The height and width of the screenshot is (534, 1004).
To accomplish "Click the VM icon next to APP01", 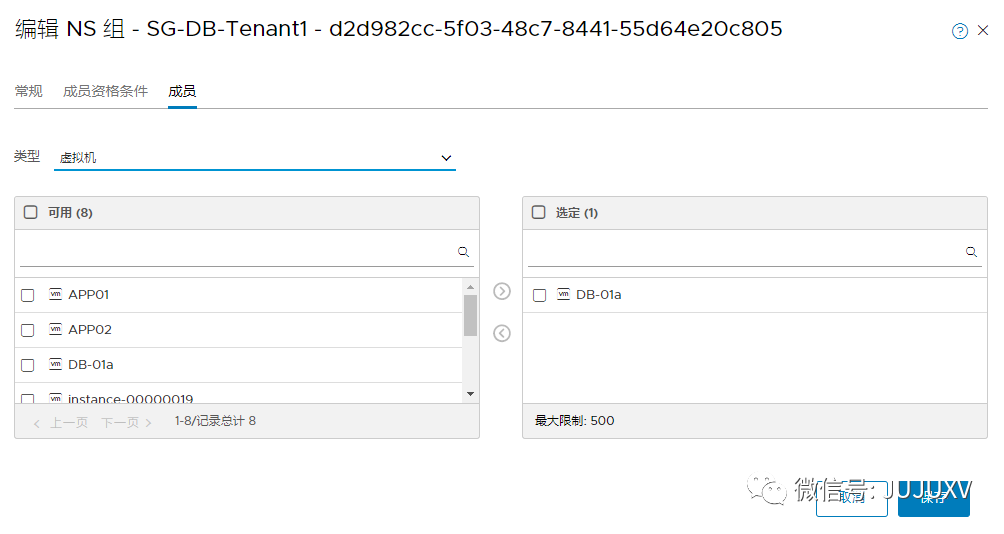I will (56, 294).
